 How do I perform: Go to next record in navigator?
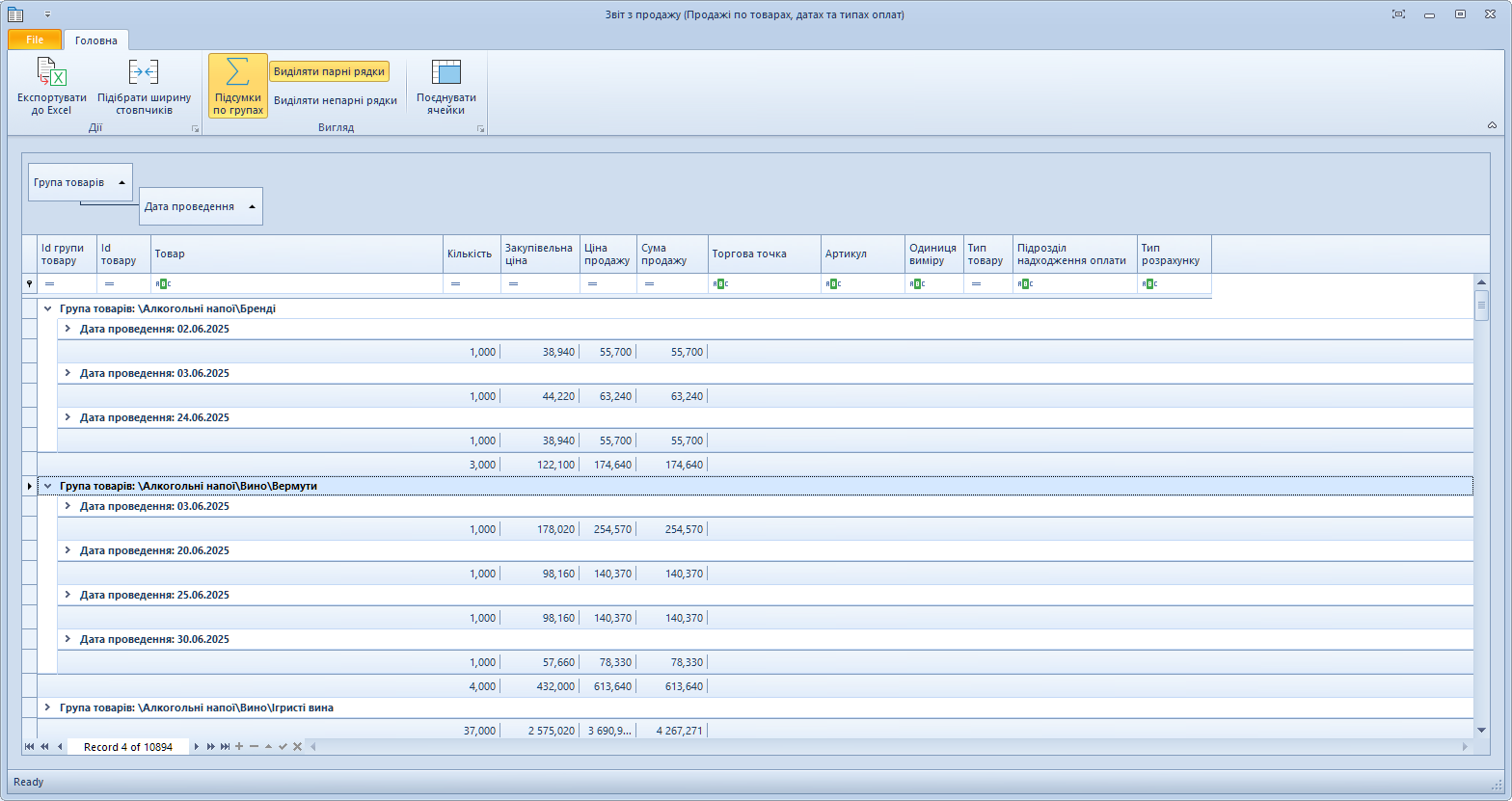click(197, 747)
